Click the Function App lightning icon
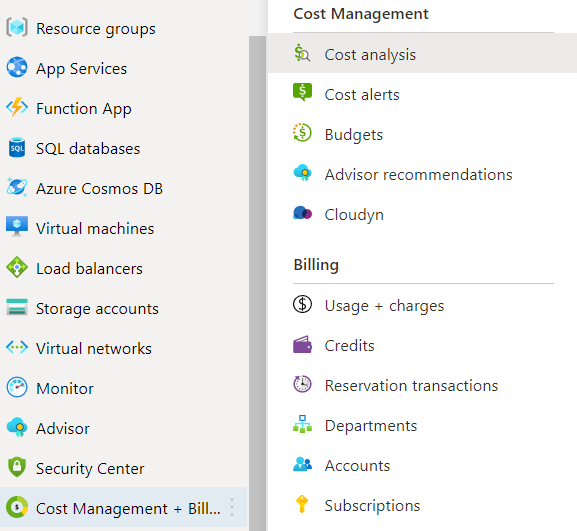The image size is (577, 531). pos(17,107)
